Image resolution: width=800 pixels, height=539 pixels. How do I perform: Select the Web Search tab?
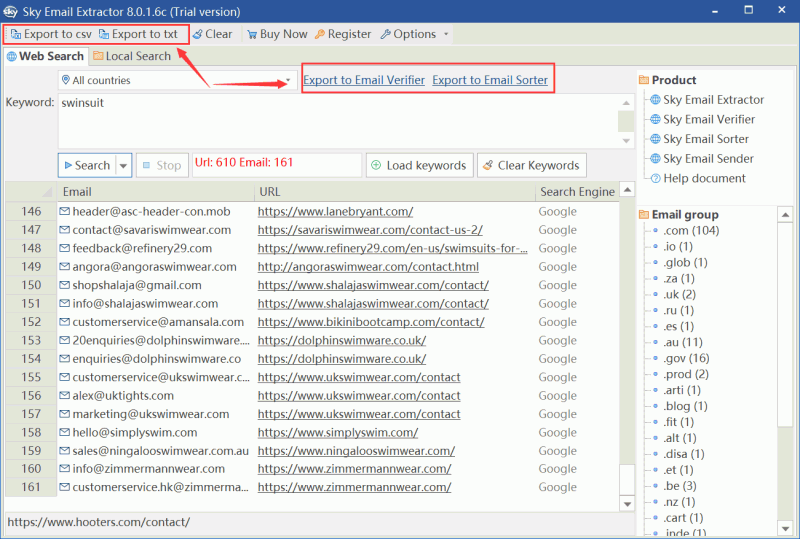[x=45, y=56]
